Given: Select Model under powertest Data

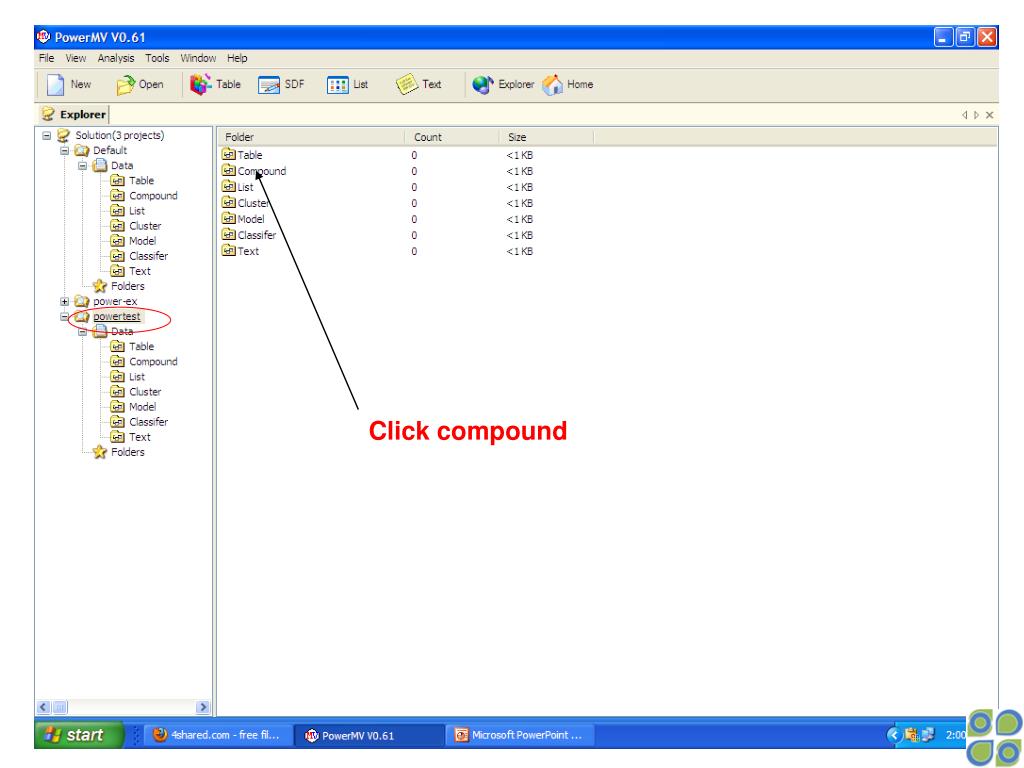Looking at the screenshot, I should [x=142, y=407].
